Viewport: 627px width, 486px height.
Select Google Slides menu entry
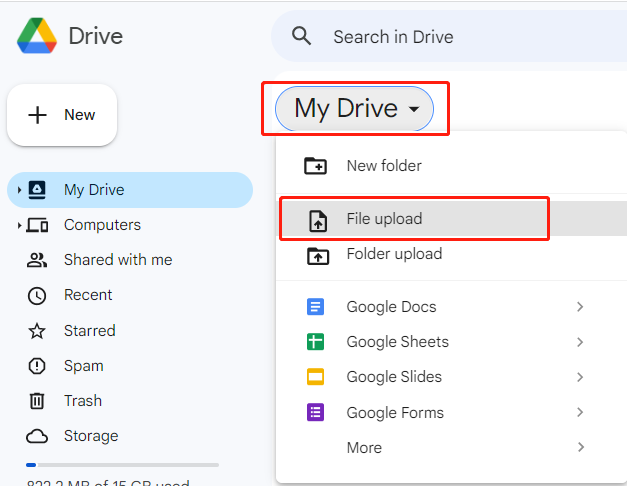coord(451,377)
